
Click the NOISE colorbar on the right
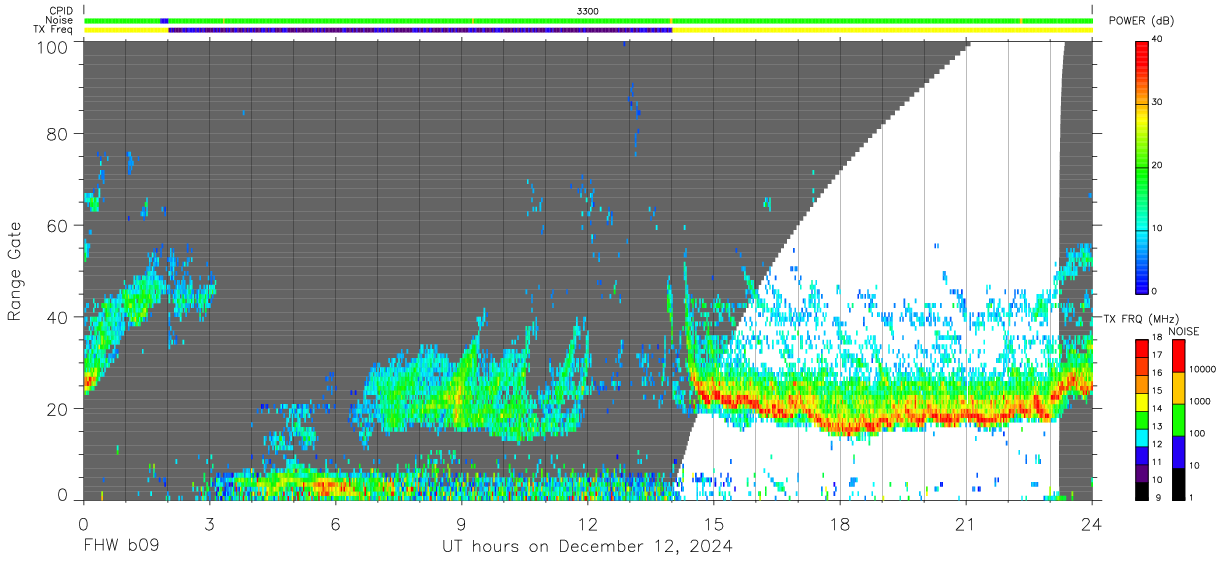[x=1178, y=418]
